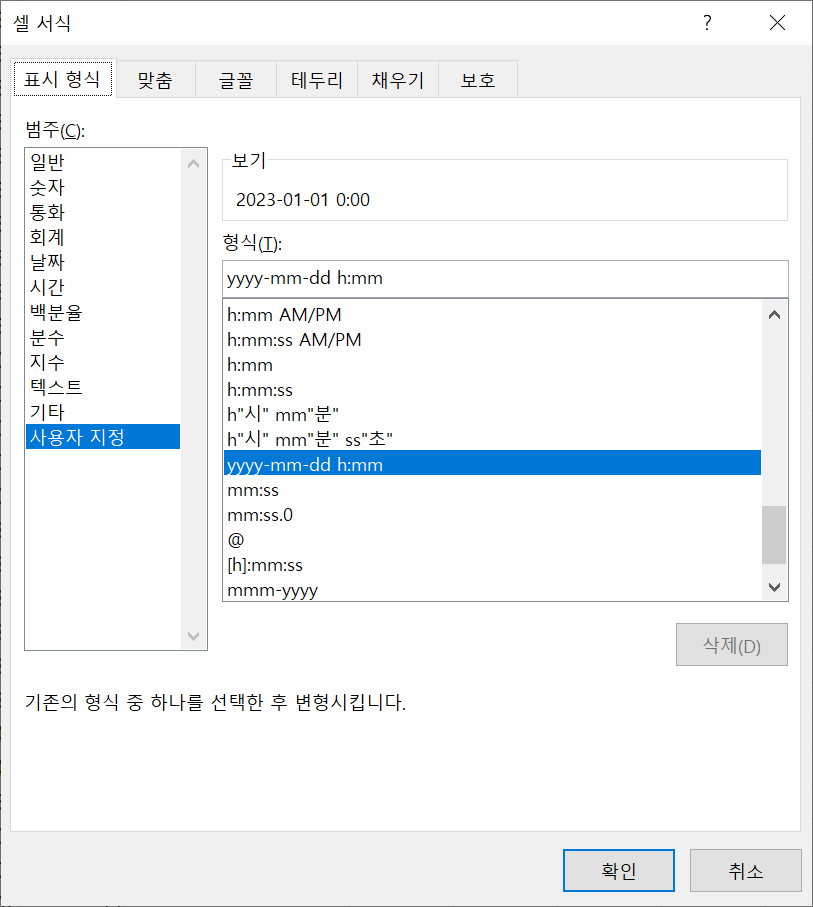Choose format h:mm AM/PM
This screenshot has width=813, height=907.
492,315
